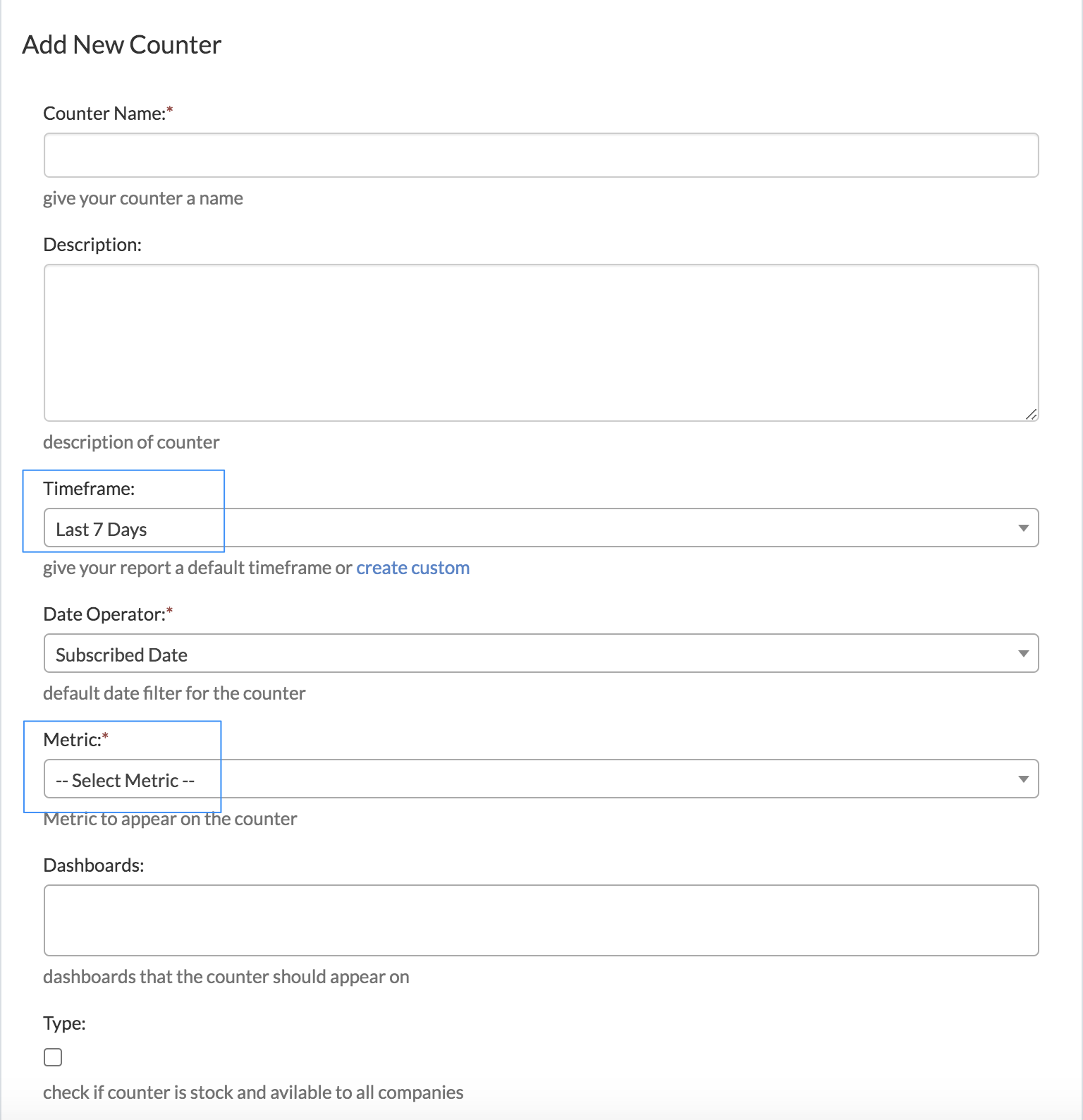
Task: Click the "default date filter" help text
Action: [x=174, y=693]
